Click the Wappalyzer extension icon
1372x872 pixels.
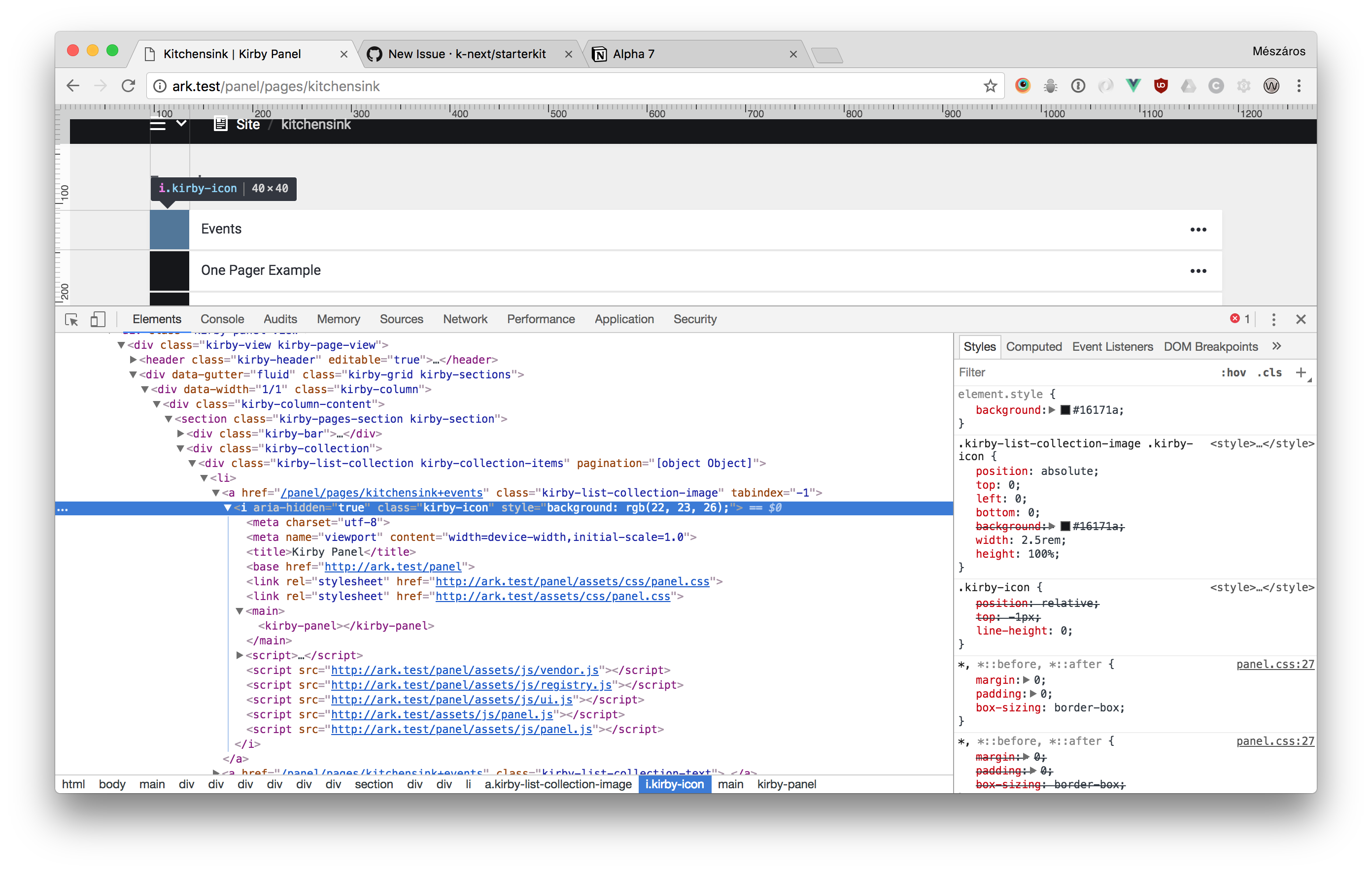coord(1272,85)
